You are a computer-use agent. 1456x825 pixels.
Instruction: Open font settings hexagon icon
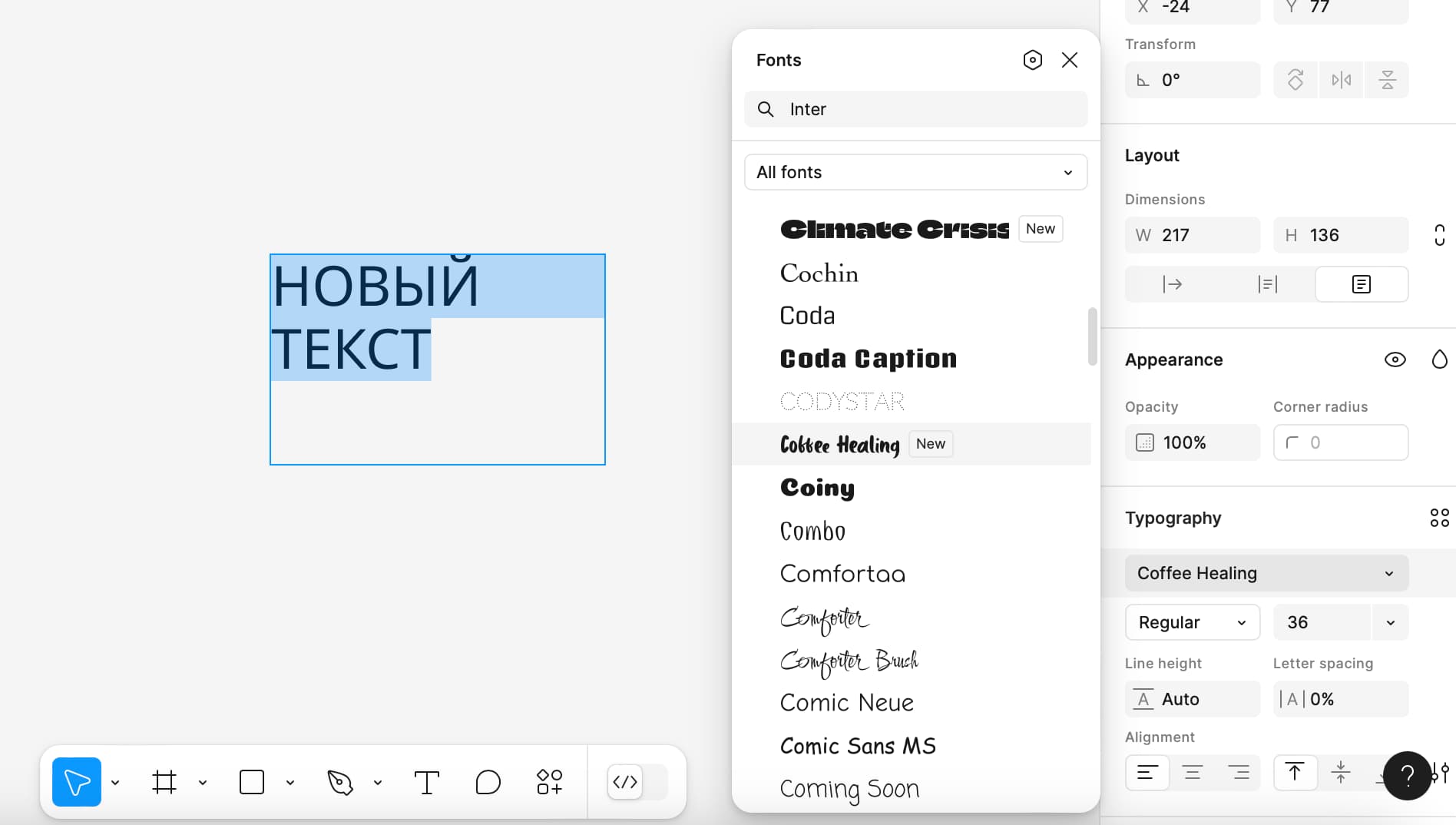point(1033,60)
